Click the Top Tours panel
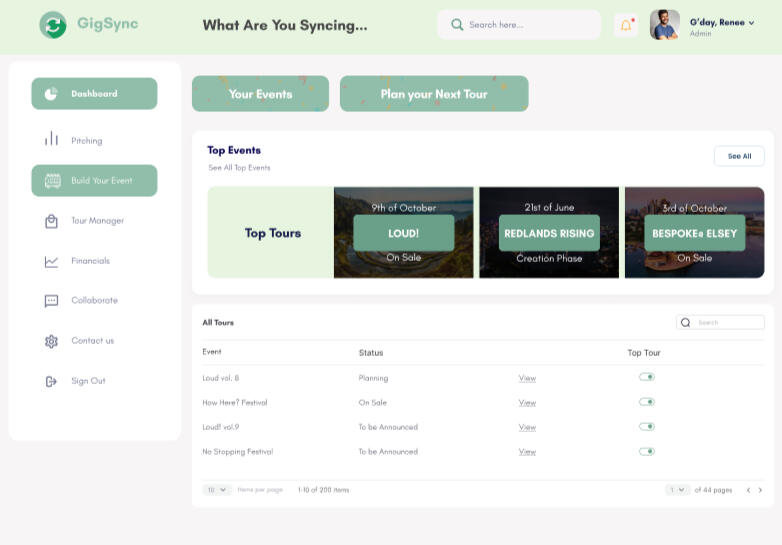 tap(271, 232)
